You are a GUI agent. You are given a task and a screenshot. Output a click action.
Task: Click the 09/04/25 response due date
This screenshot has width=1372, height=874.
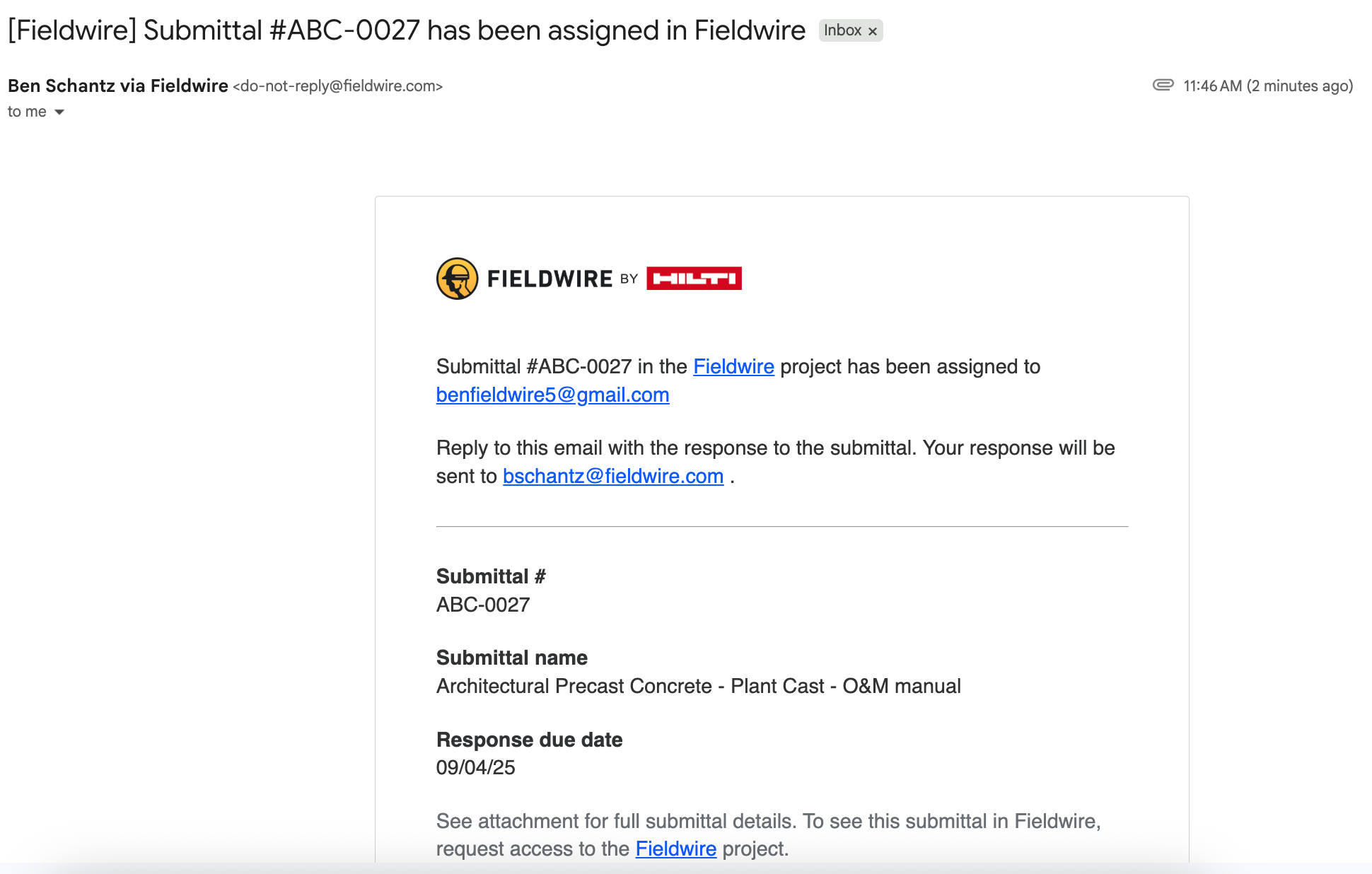coord(475,767)
